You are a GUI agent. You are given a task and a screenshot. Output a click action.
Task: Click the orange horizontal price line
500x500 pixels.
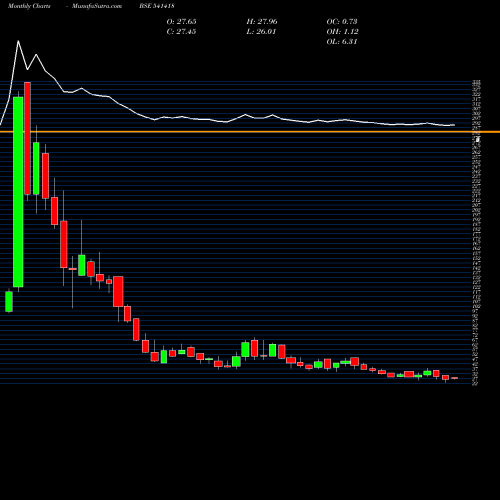(x=250, y=132)
